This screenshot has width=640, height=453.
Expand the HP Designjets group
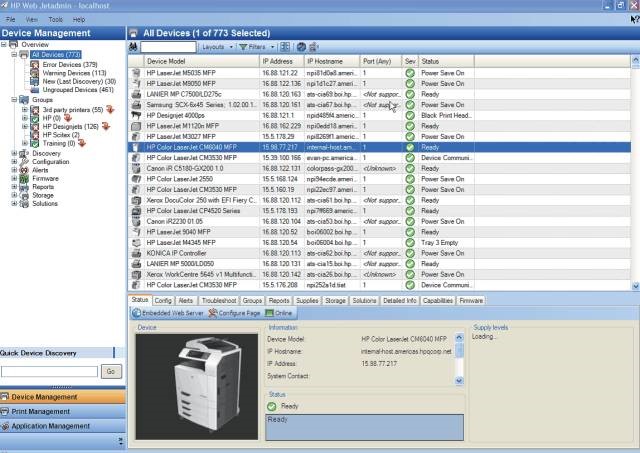click(25, 127)
